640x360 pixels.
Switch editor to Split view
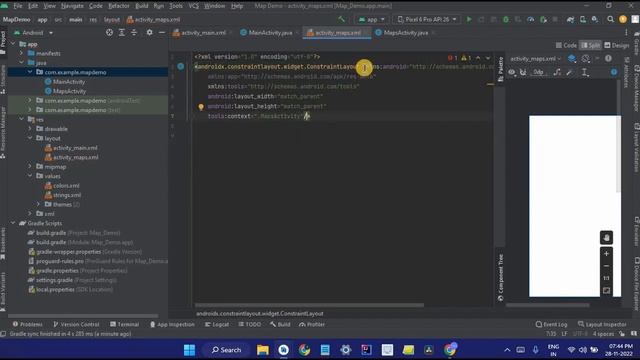click(591, 45)
